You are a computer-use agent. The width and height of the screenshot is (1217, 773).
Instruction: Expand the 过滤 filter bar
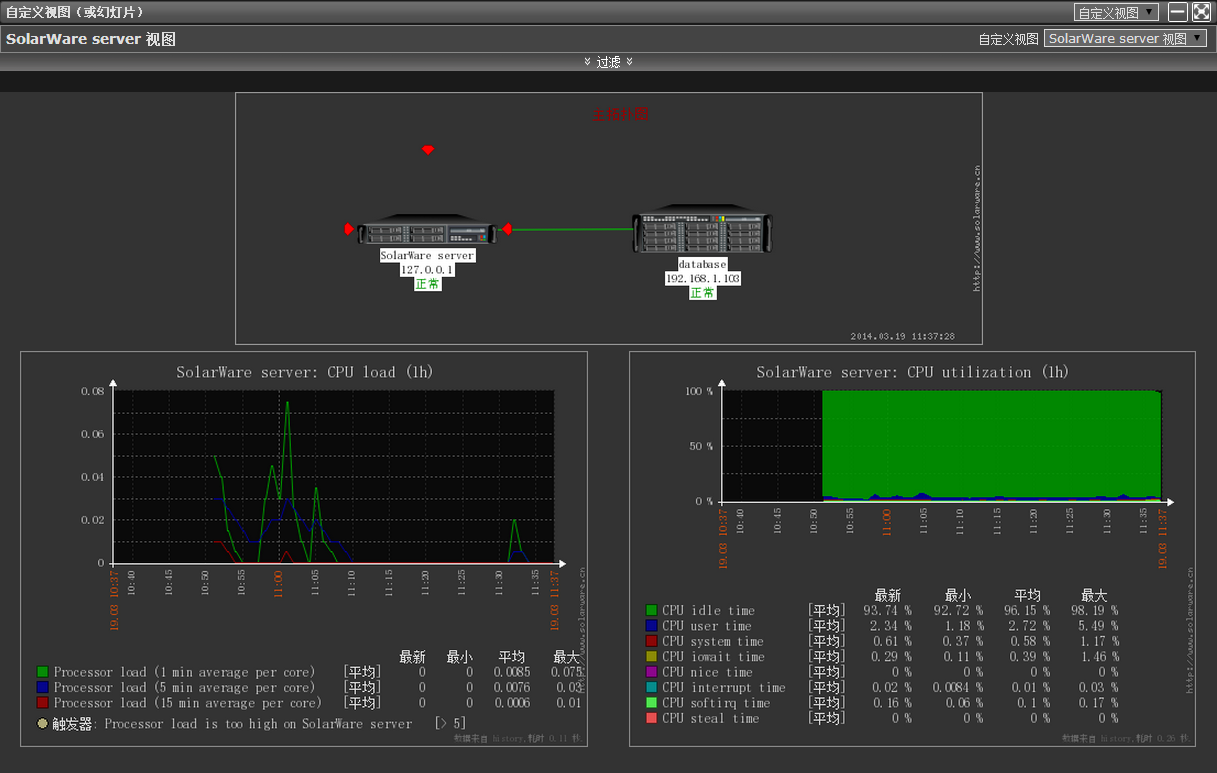pyautogui.click(x=608, y=62)
